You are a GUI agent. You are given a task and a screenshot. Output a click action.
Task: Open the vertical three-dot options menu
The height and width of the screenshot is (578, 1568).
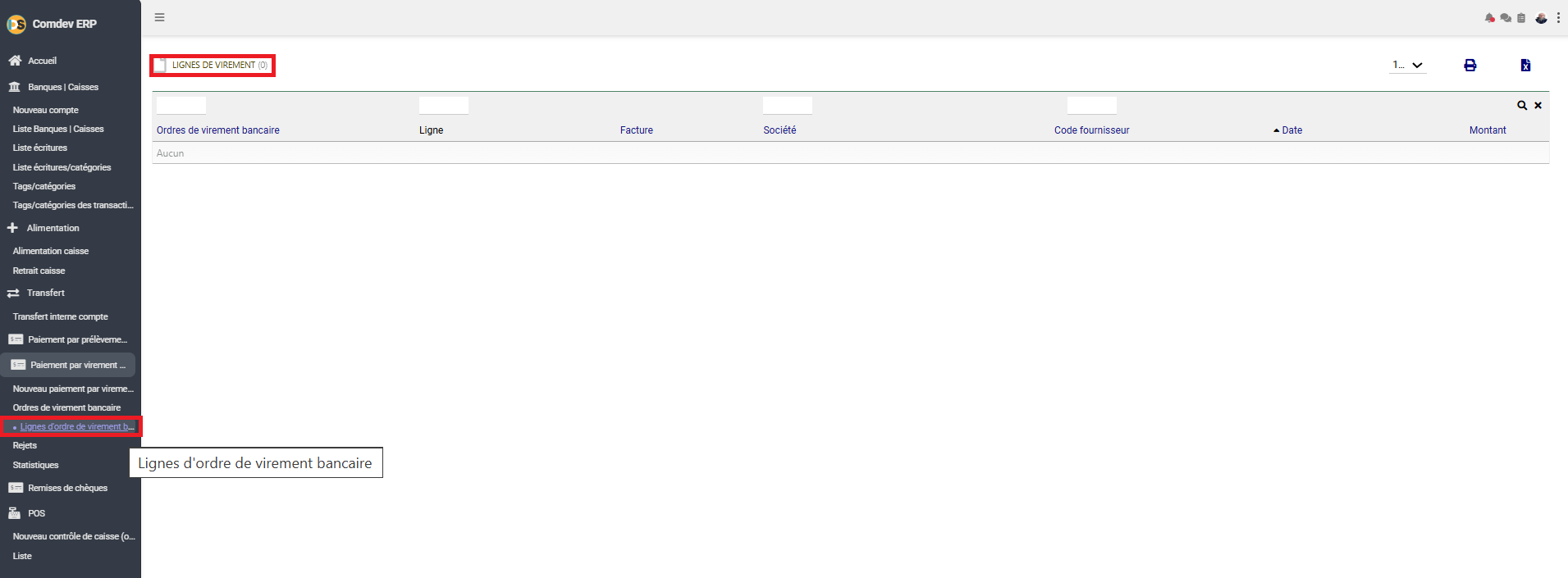click(x=1558, y=18)
